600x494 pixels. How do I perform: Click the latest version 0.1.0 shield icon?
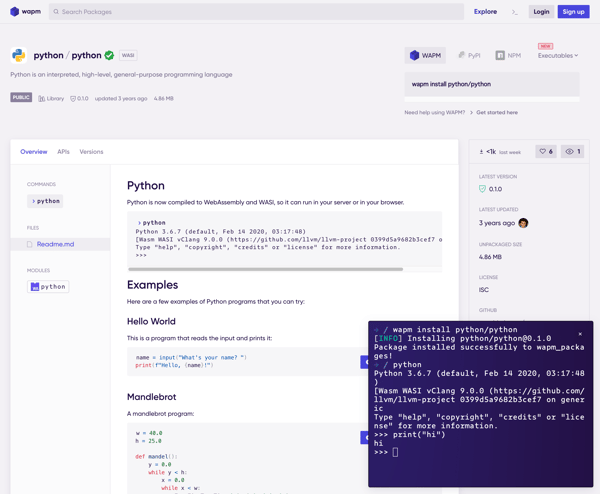[482, 189]
